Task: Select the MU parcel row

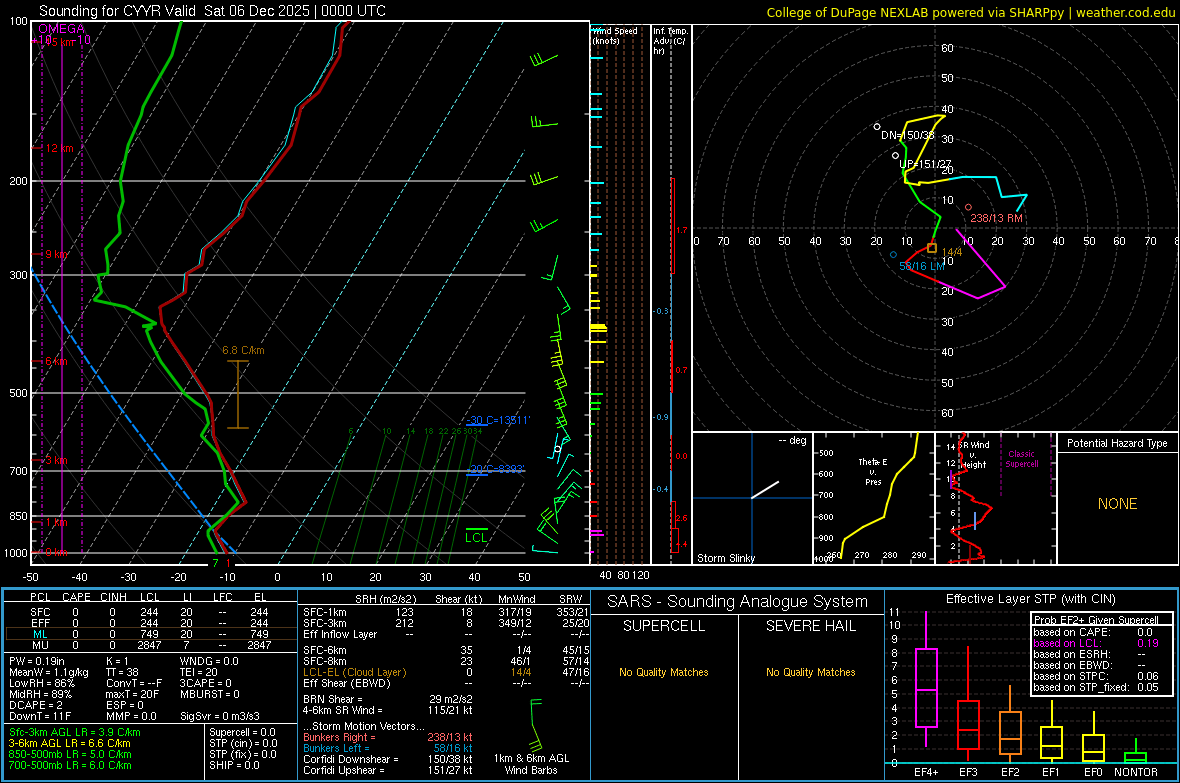Action: [150, 645]
